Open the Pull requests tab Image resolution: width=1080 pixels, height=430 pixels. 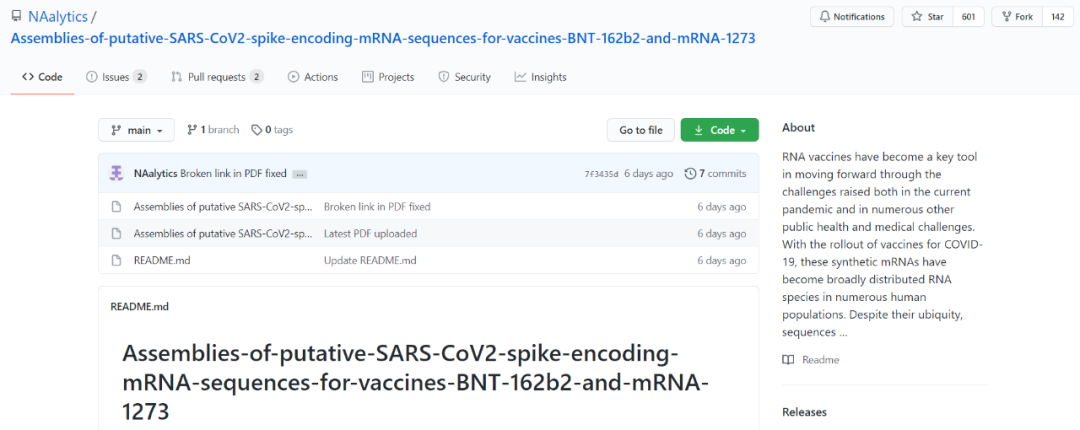(x=217, y=77)
